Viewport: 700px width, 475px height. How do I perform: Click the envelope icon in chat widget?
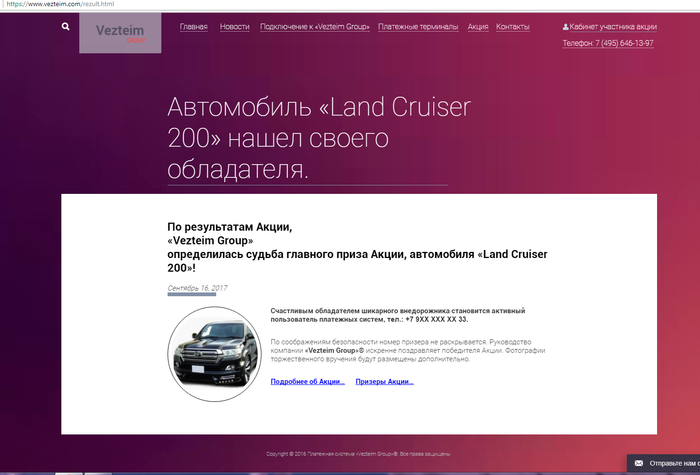637,463
